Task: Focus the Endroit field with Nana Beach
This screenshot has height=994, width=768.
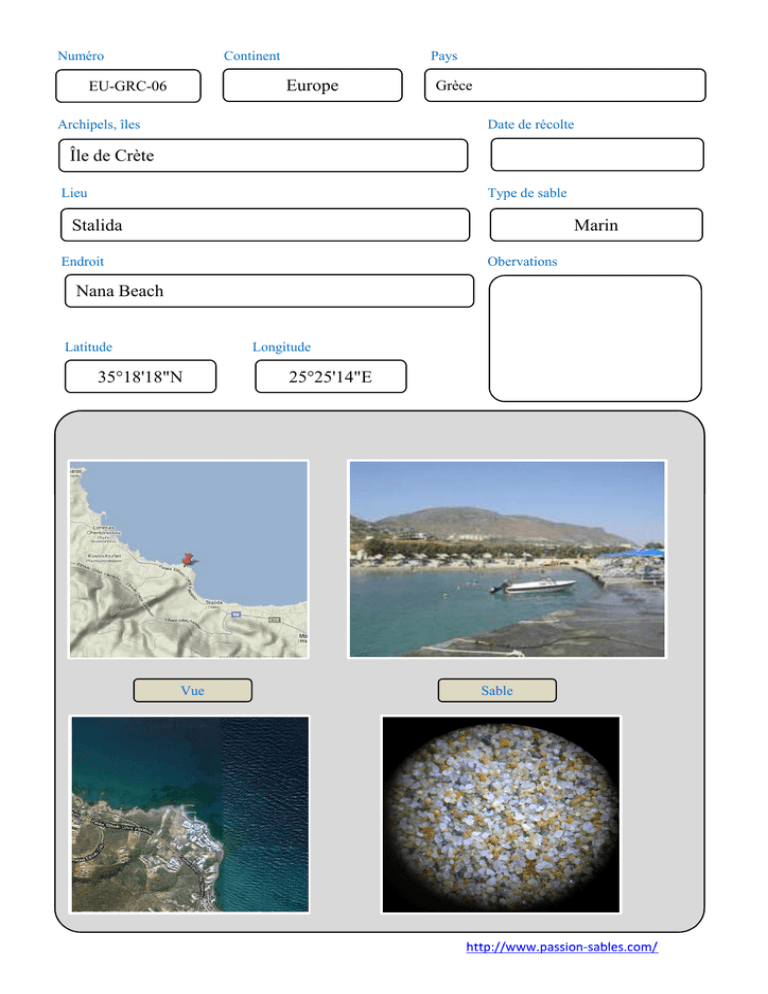Action: pos(268,291)
